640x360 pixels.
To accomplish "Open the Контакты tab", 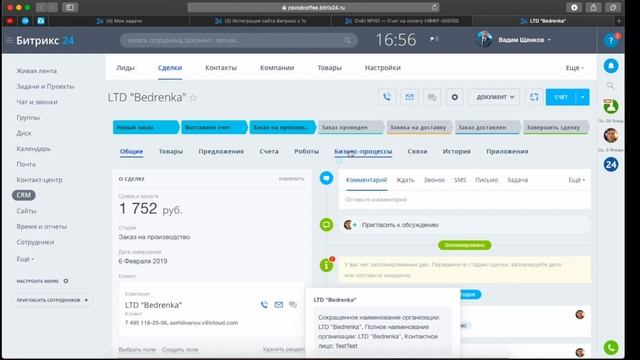I will tap(221, 68).
